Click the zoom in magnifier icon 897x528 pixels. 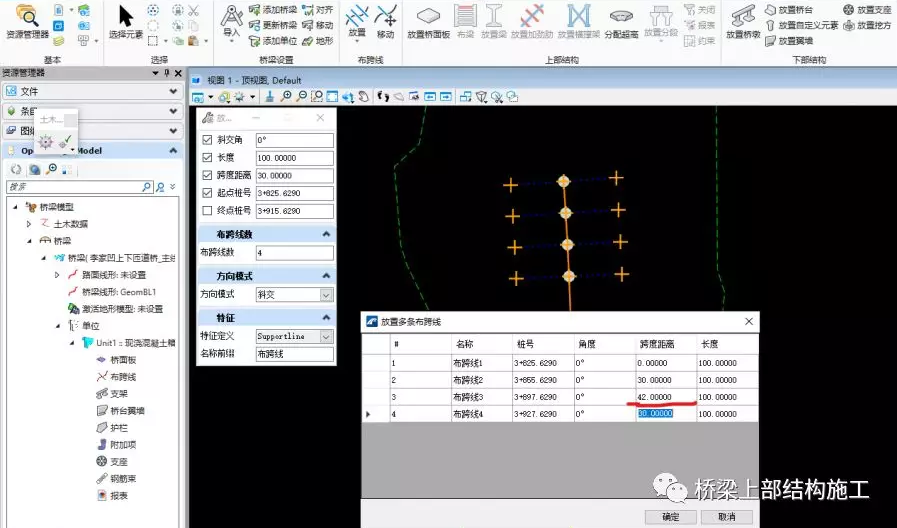pos(285,97)
